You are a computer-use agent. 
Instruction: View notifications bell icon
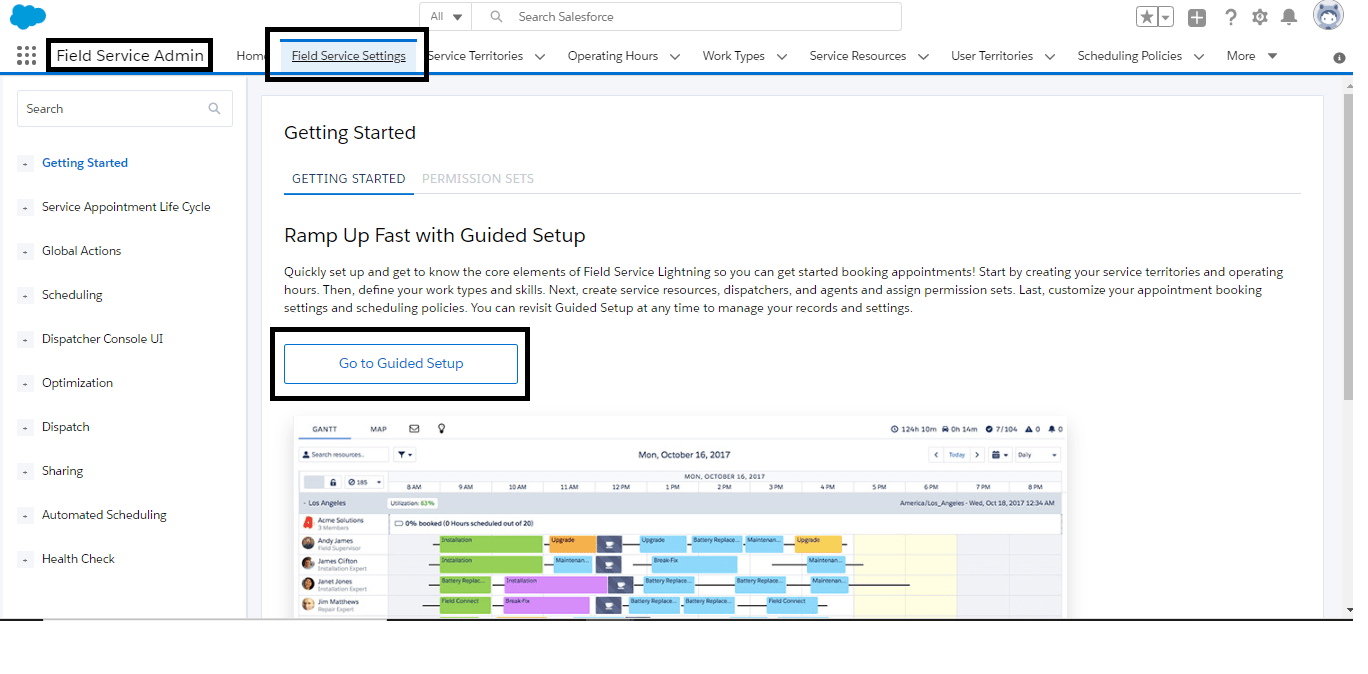point(1289,16)
